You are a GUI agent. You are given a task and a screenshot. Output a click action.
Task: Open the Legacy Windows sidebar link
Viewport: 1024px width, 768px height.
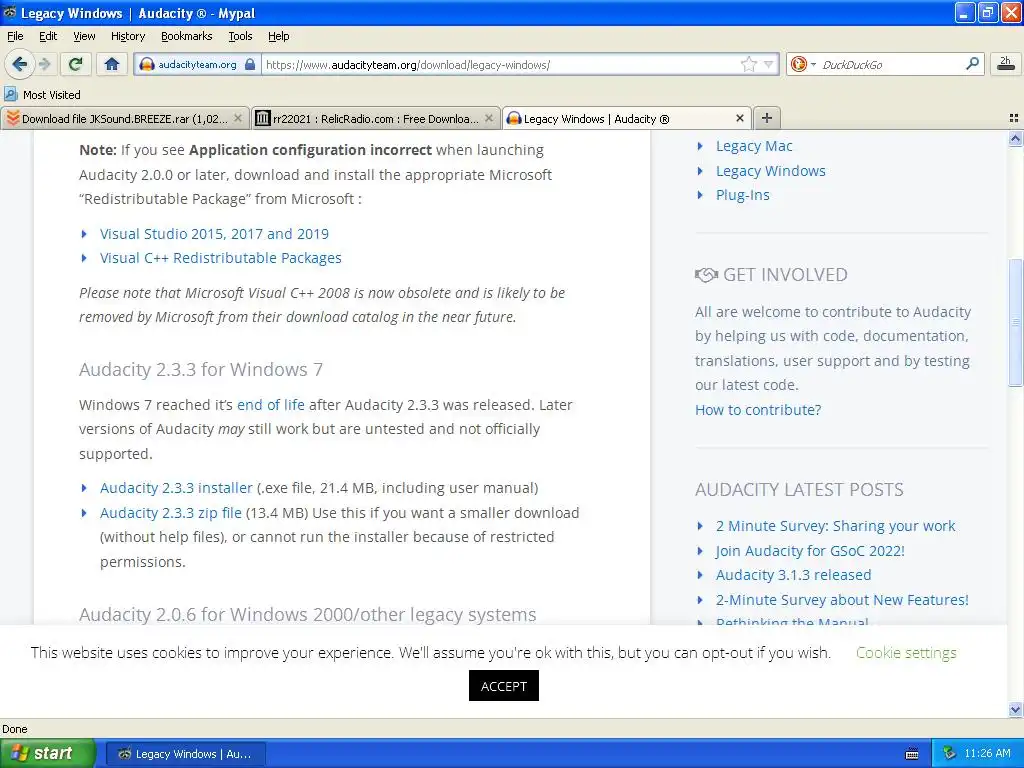(771, 171)
